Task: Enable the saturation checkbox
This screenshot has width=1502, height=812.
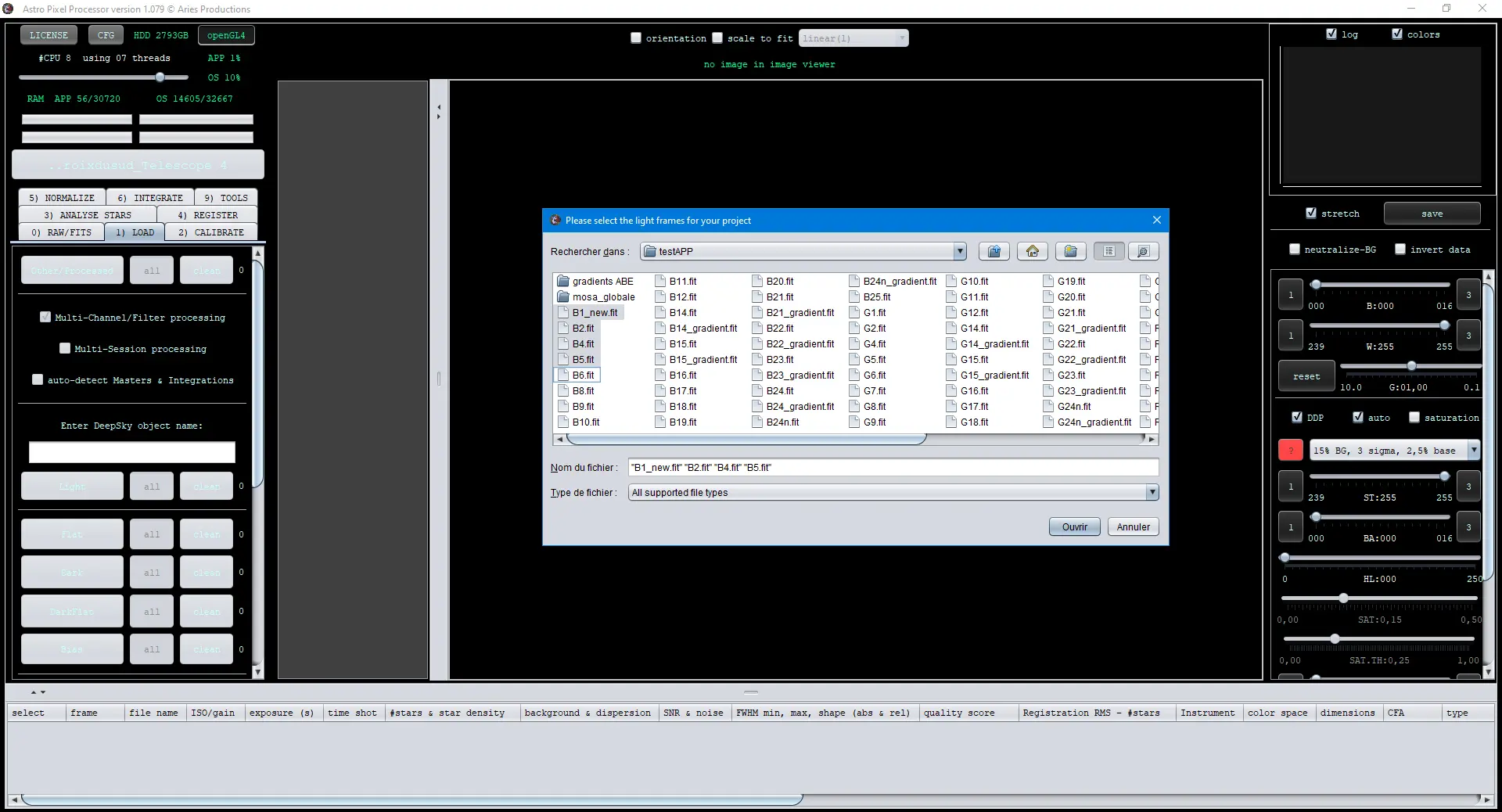Action: pyautogui.click(x=1414, y=417)
